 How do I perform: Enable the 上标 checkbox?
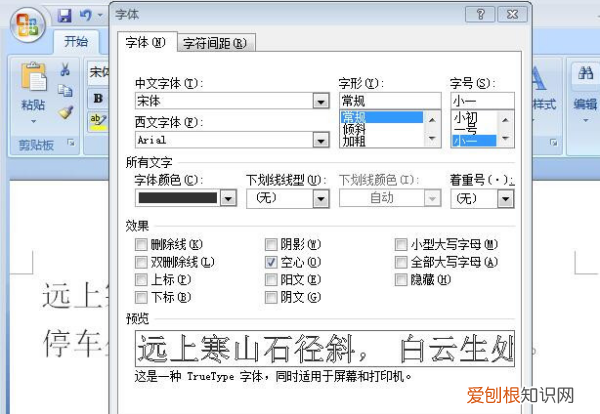pyautogui.click(x=141, y=280)
